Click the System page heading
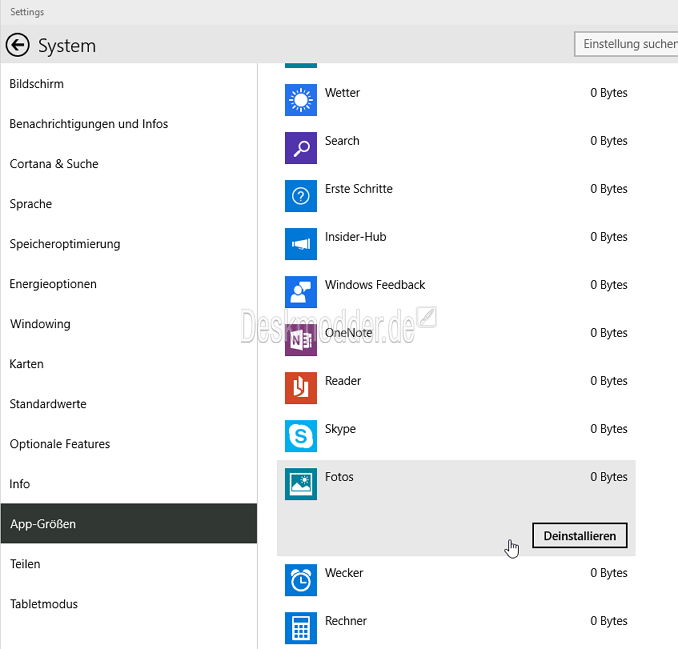Image resolution: width=678 pixels, height=649 pixels. (x=67, y=46)
